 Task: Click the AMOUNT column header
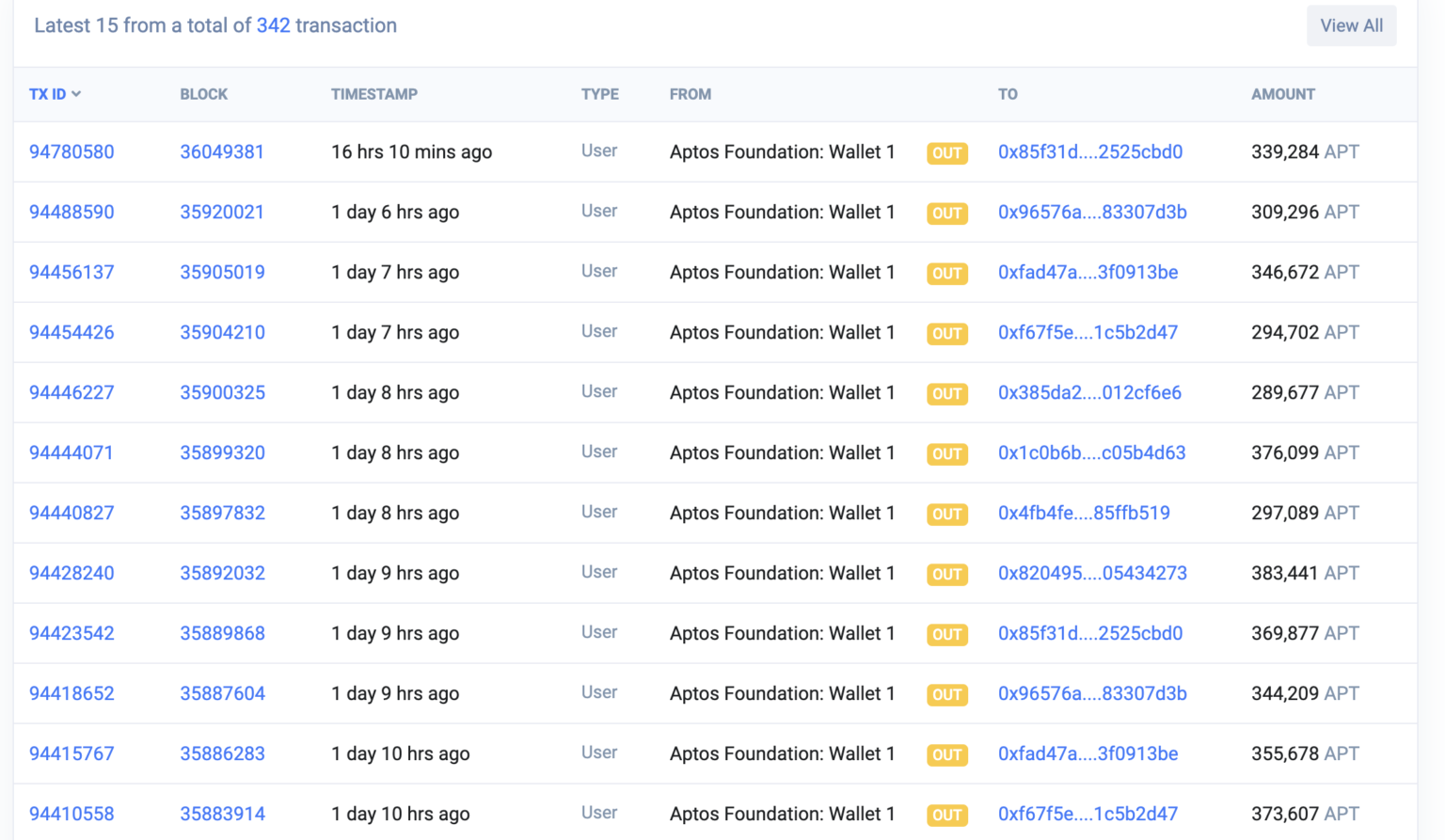coord(1282,94)
